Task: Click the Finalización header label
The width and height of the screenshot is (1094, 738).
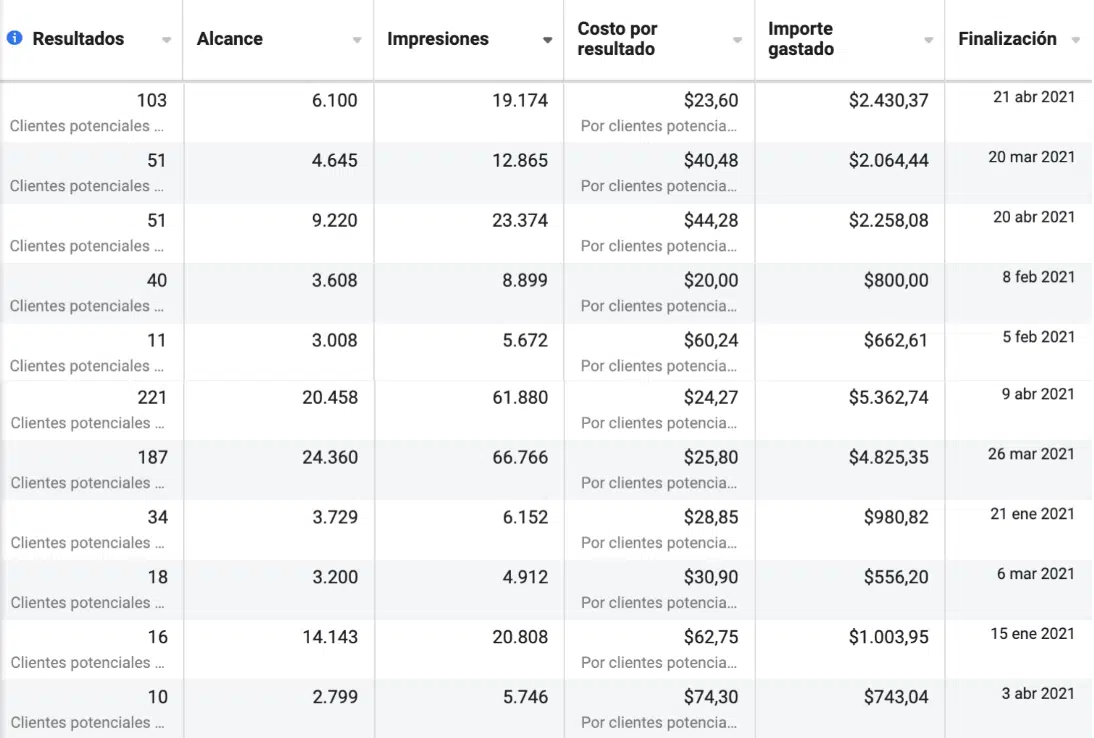Action: (x=1007, y=39)
